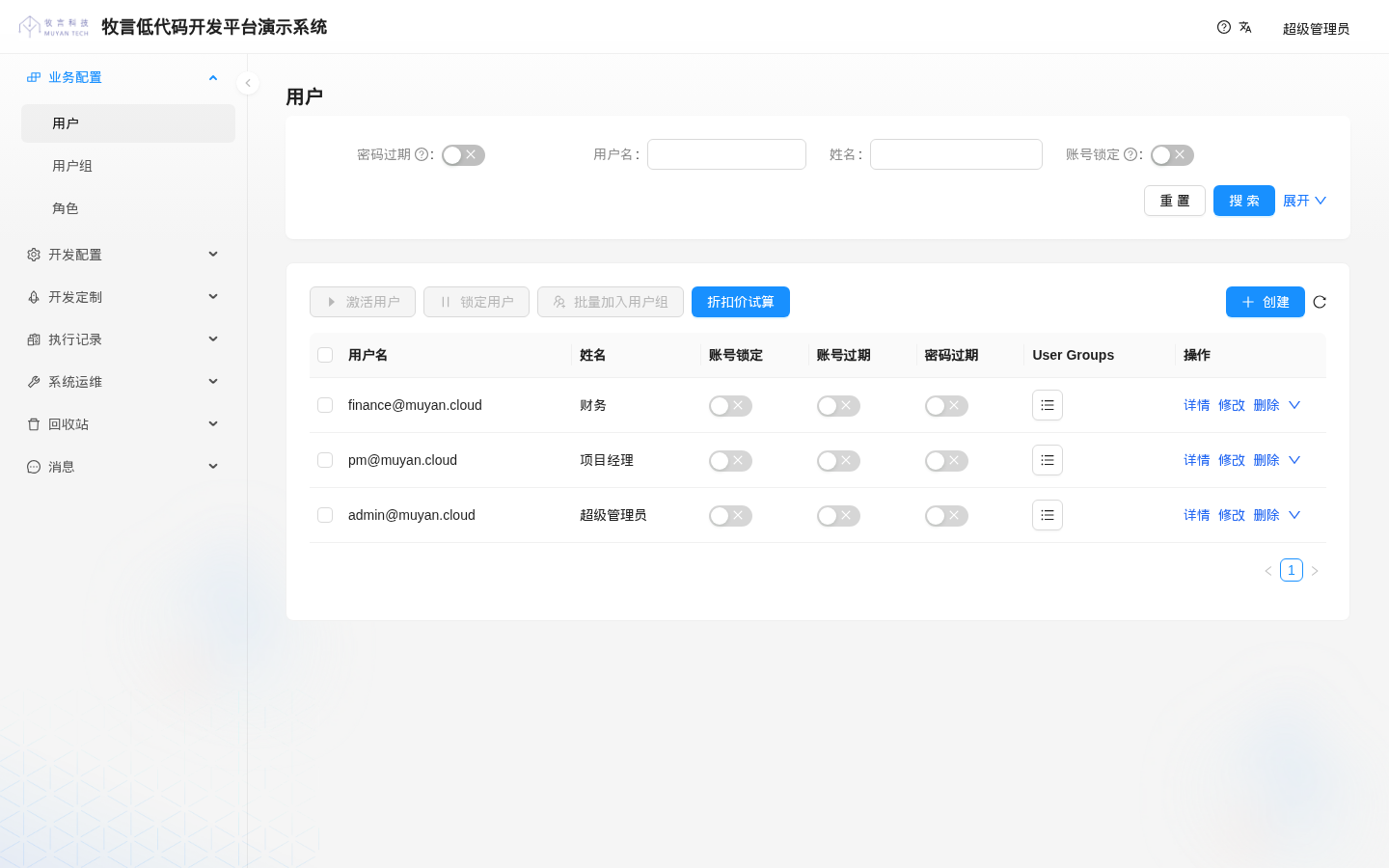Image resolution: width=1389 pixels, height=868 pixels.
Task: Expand the 执行记录 sidebar menu
Action: pos(128,339)
